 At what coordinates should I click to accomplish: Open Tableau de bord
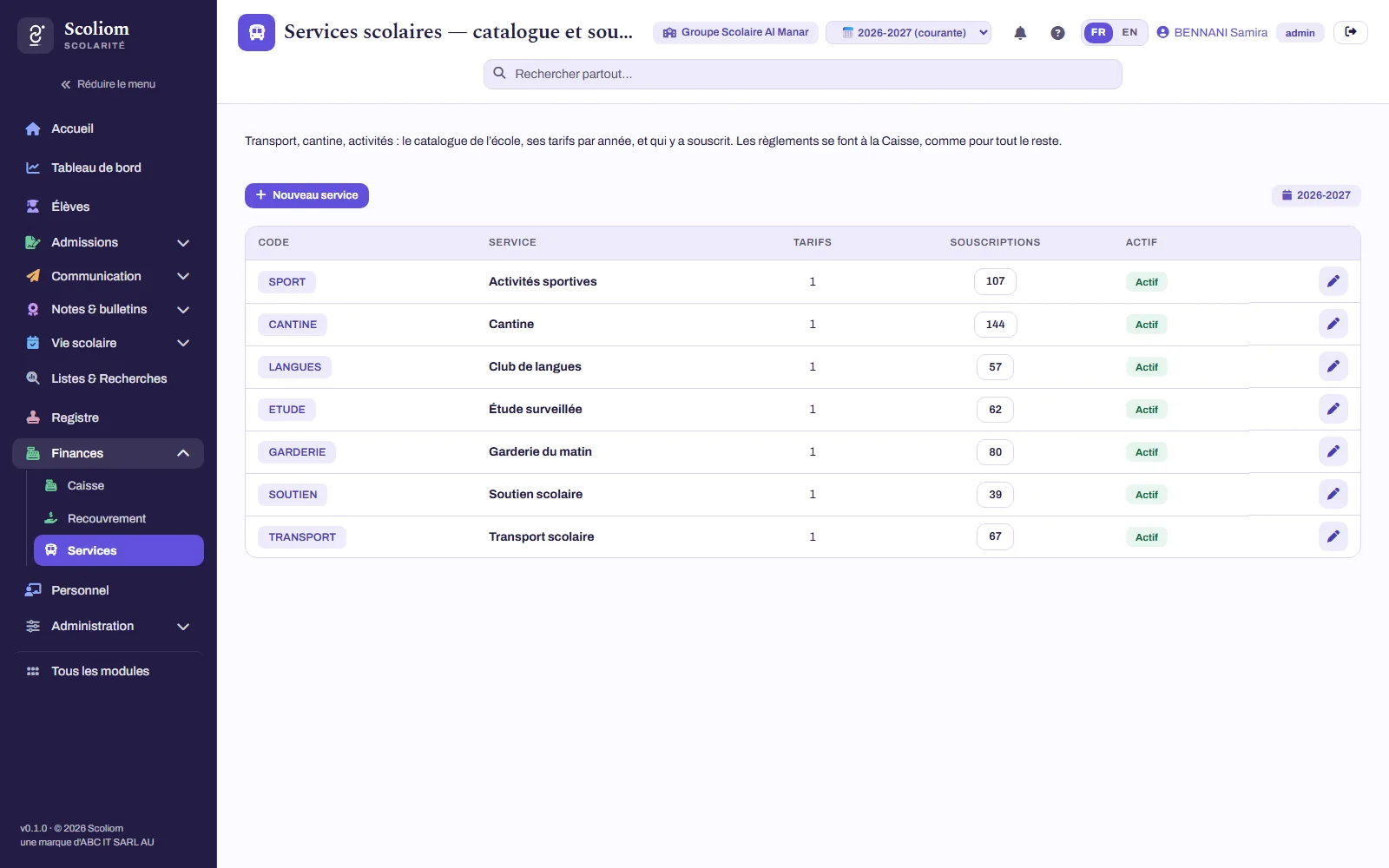[109, 168]
